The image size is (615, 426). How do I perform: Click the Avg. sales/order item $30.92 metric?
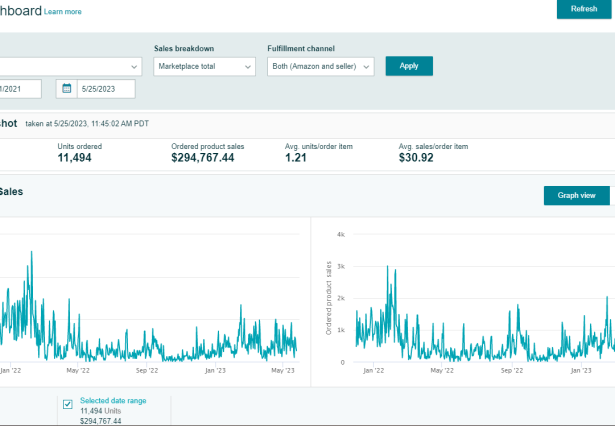tap(415, 158)
